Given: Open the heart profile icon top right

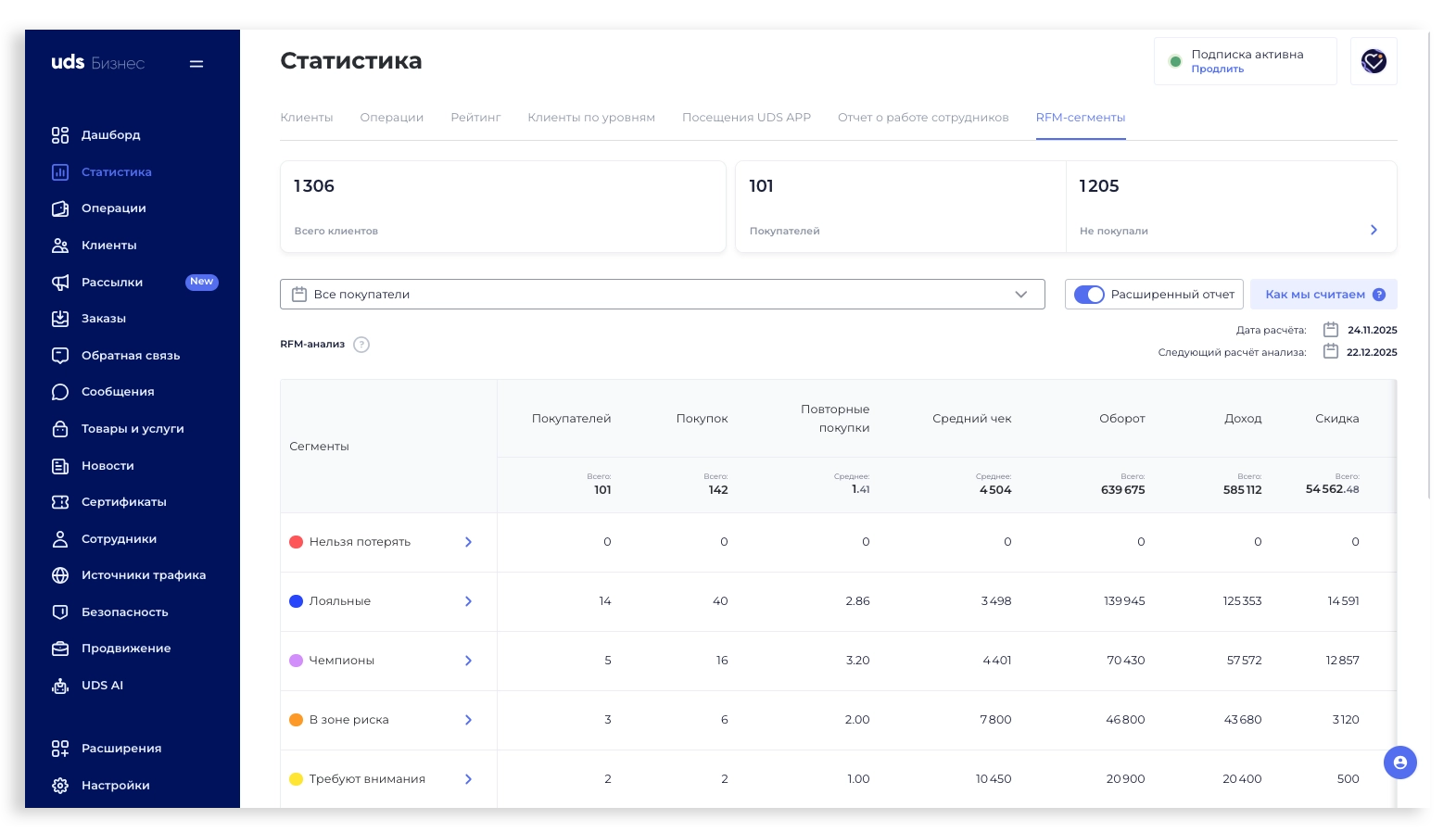Looking at the screenshot, I should (x=1373, y=62).
